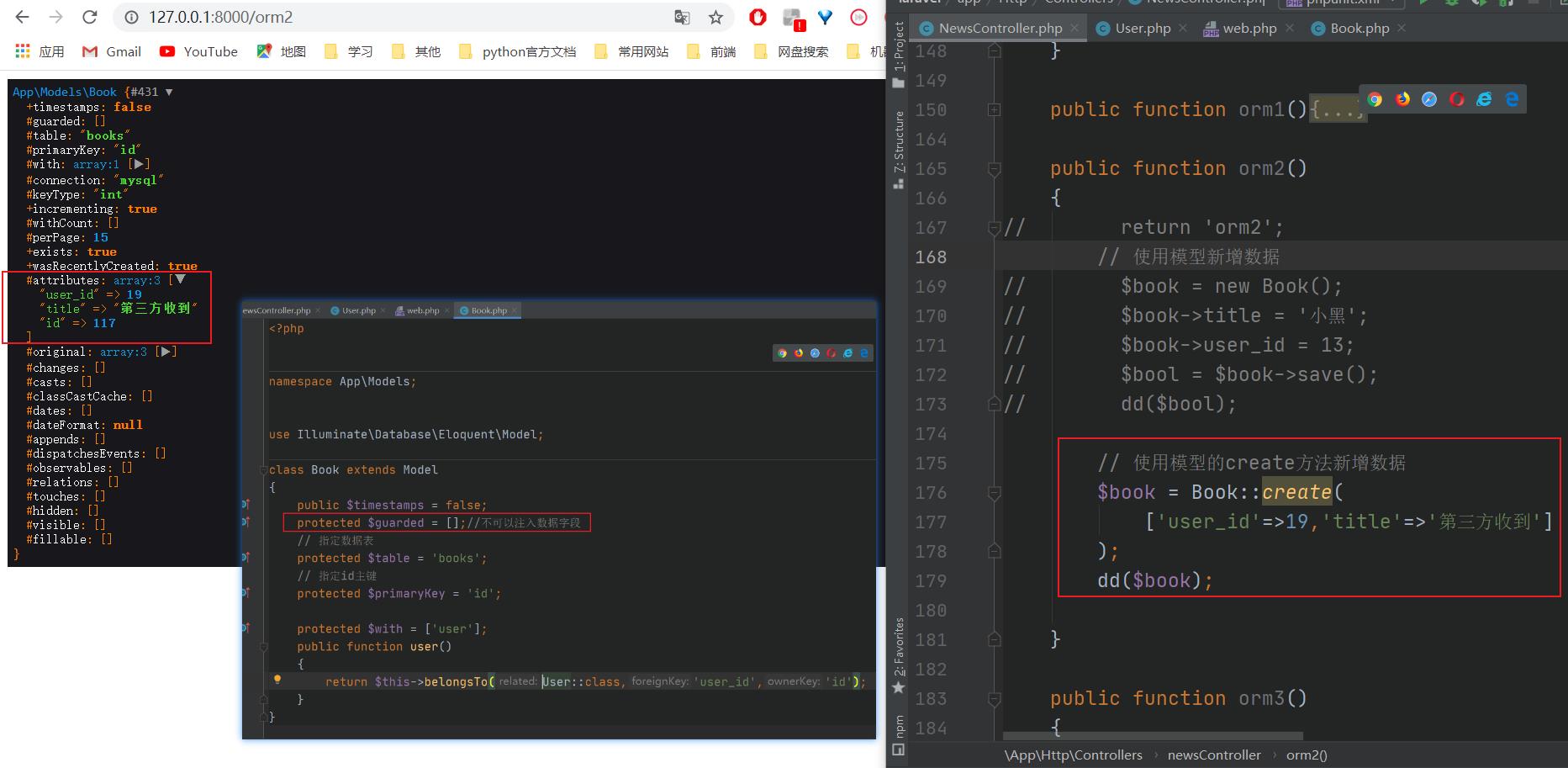Expand the #original array:3 arrow
This screenshot has width=1568, height=768.
tap(166, 352)
